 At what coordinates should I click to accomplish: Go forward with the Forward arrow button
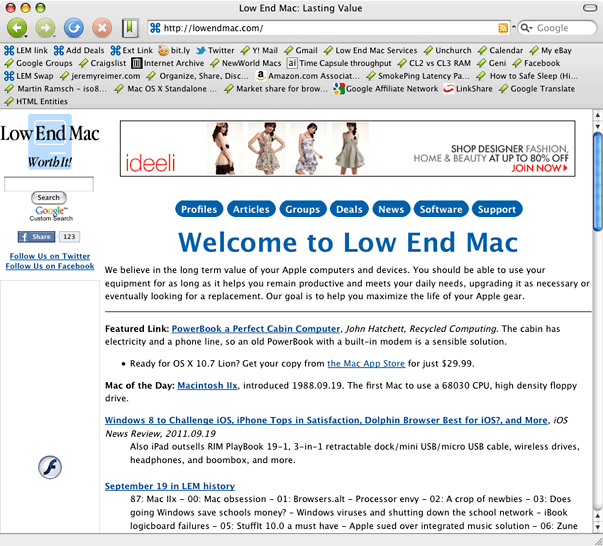pyautogui.click(x=45, y=28)
